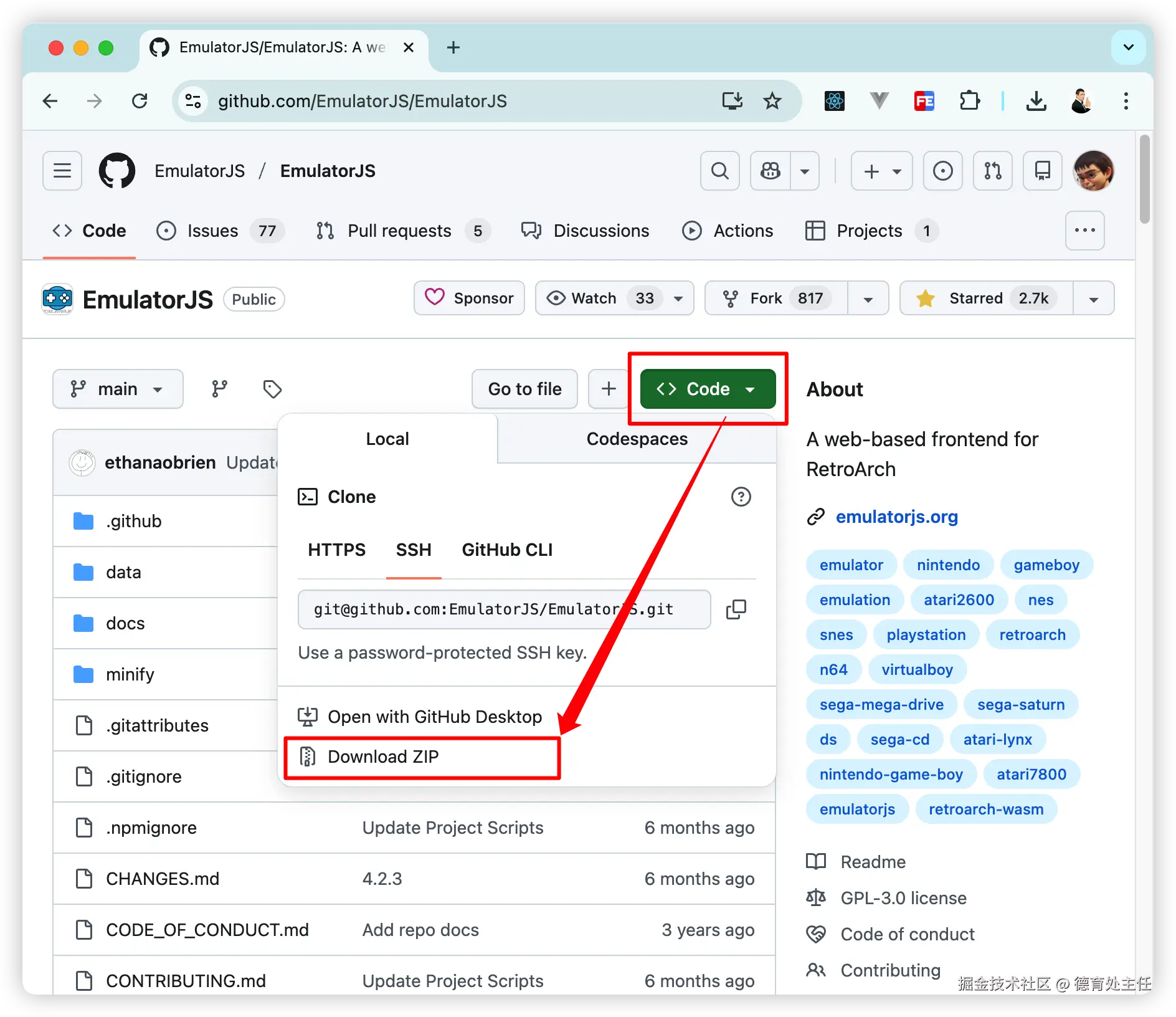Open the Vue devtools extension icon
The width and height of the screenshot is (1176, 1017).
click(879, 101)
